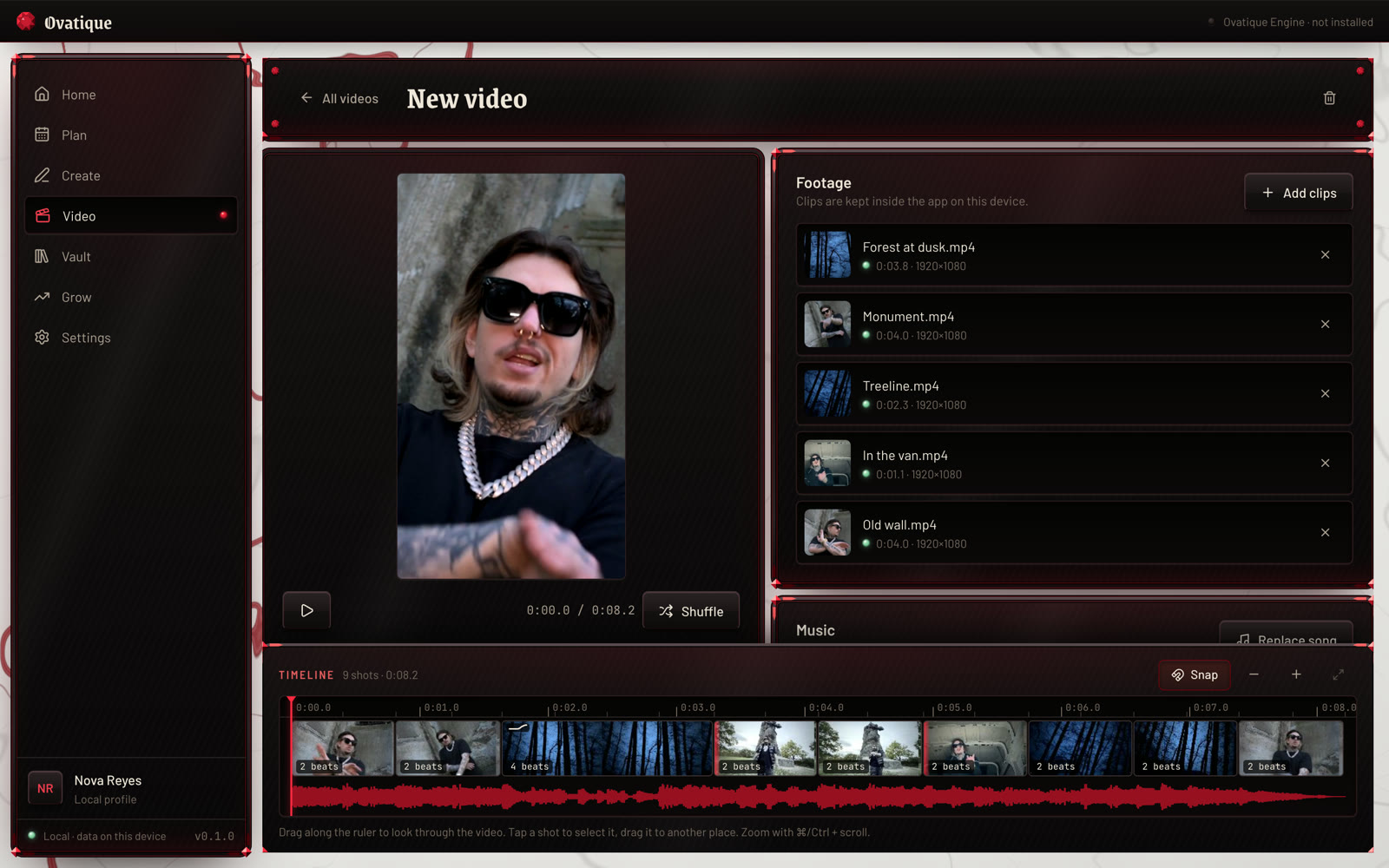Select Treeline.mp4 thumbnail
This screenshot has width=1389, height=868.
tap(827, 393)
